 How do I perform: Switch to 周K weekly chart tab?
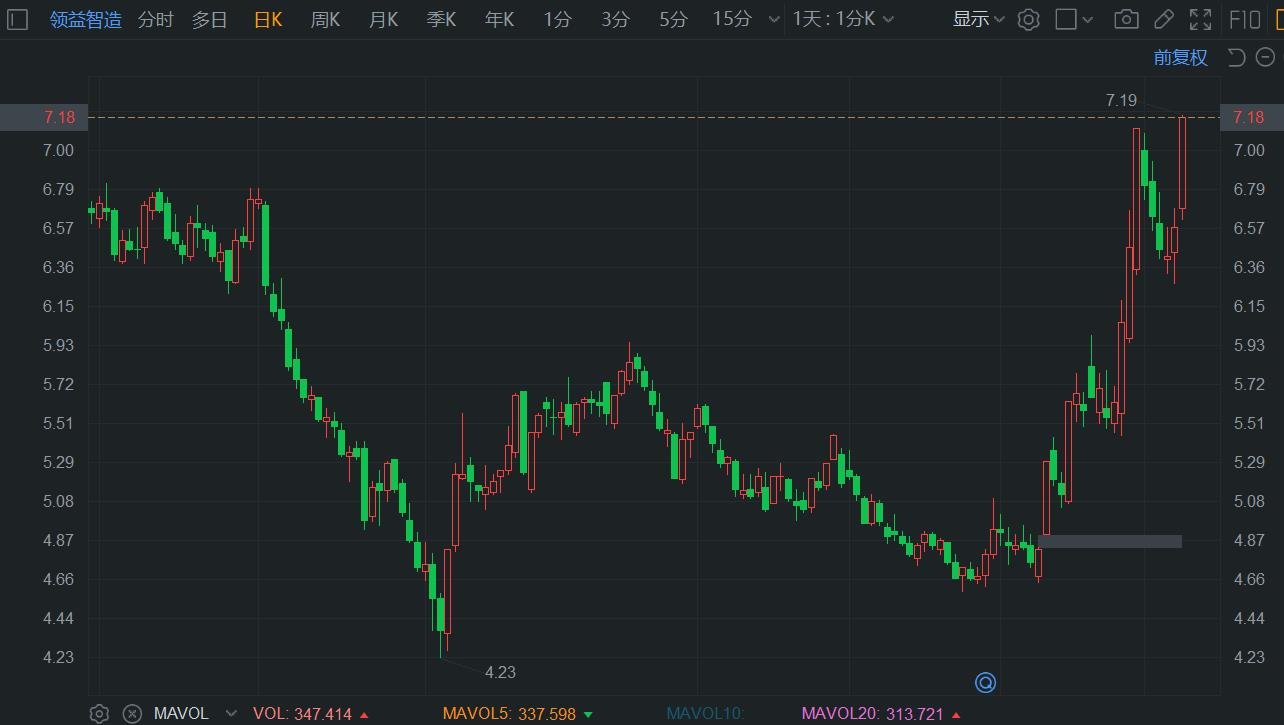pos(325,19)
